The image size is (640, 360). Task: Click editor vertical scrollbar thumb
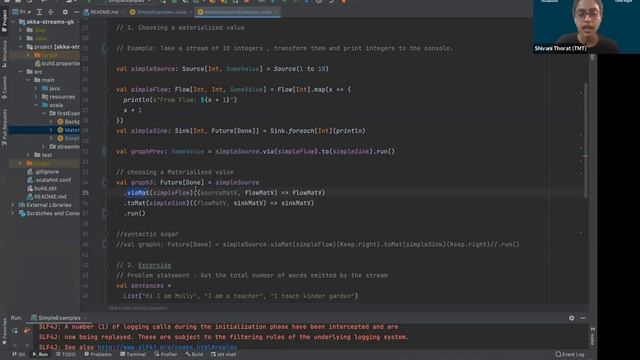click(586, 141)
